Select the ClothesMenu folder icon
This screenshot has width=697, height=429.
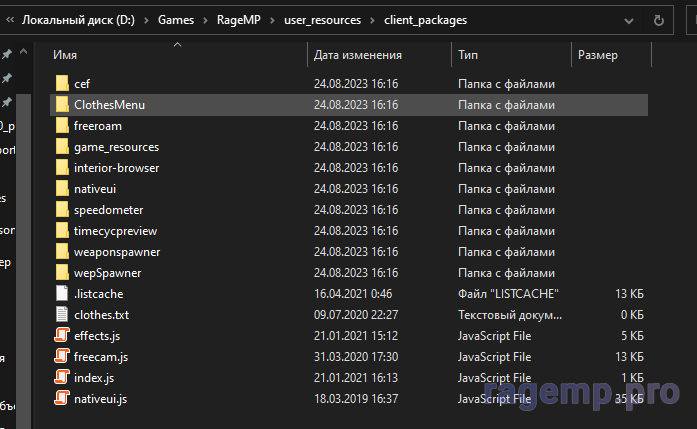tap(61, 105)
